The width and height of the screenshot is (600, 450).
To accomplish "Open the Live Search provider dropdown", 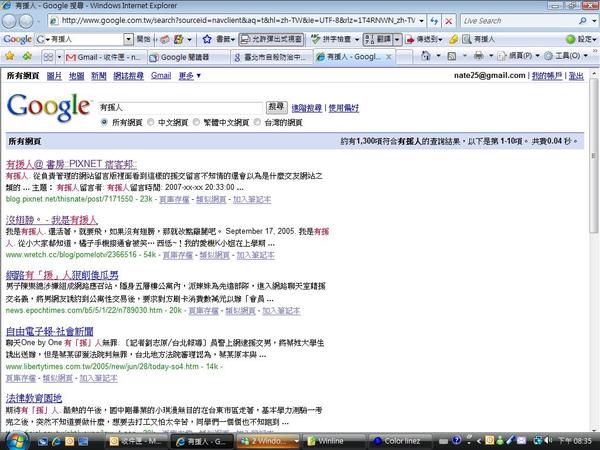I will [x=594, y=21].
